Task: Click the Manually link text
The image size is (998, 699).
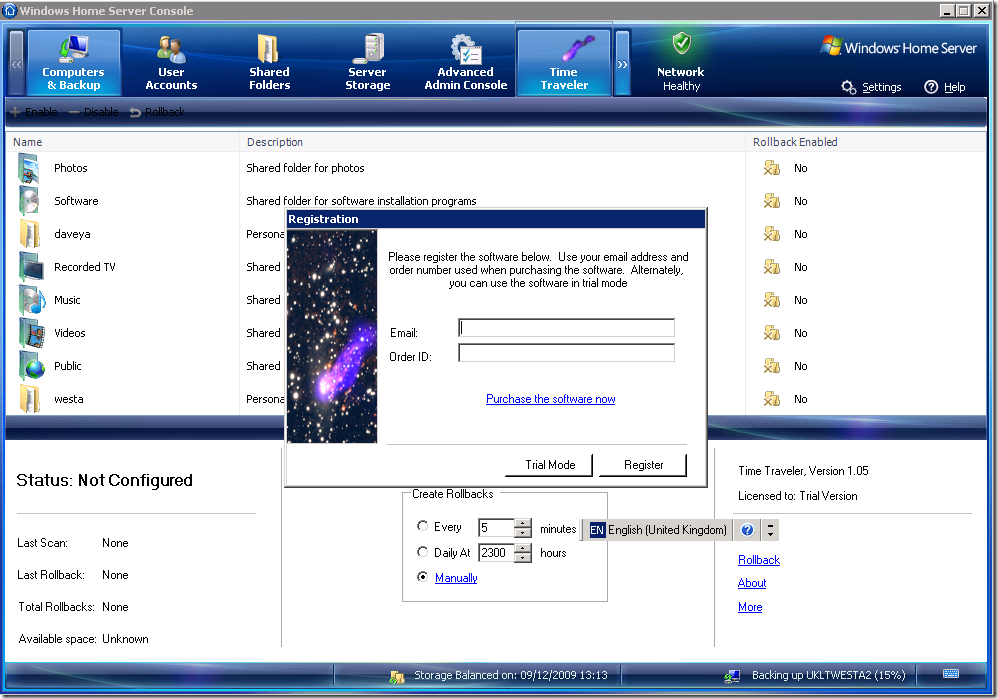Action: 456,577
